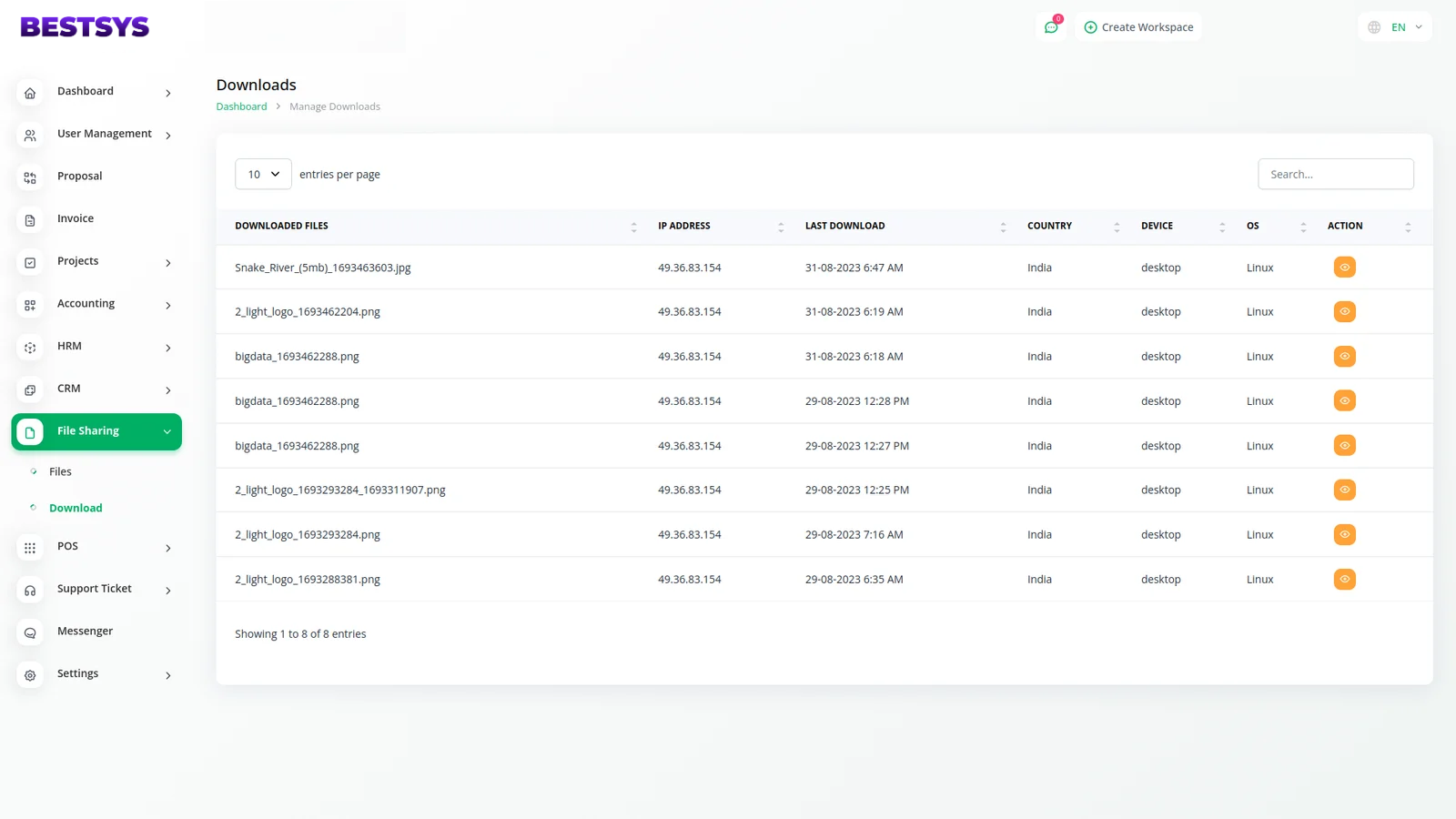Sort table by Last Download column

pos(844,226)
